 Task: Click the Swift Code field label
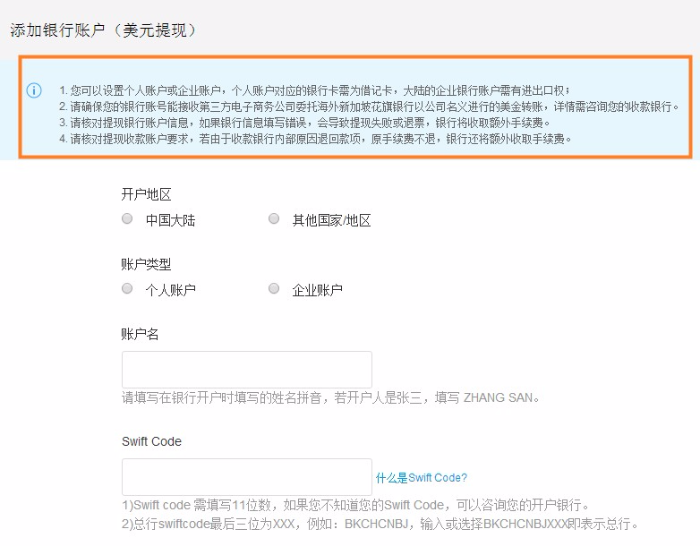[x=151, y=441]
